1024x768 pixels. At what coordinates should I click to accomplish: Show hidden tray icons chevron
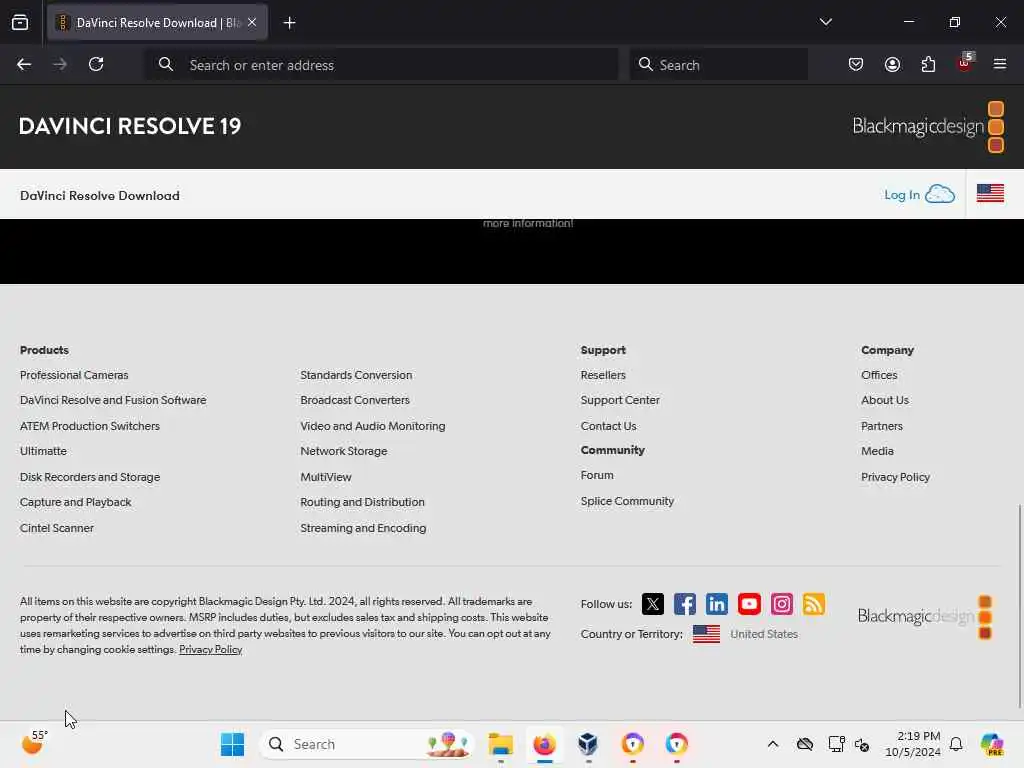(773, 744)
